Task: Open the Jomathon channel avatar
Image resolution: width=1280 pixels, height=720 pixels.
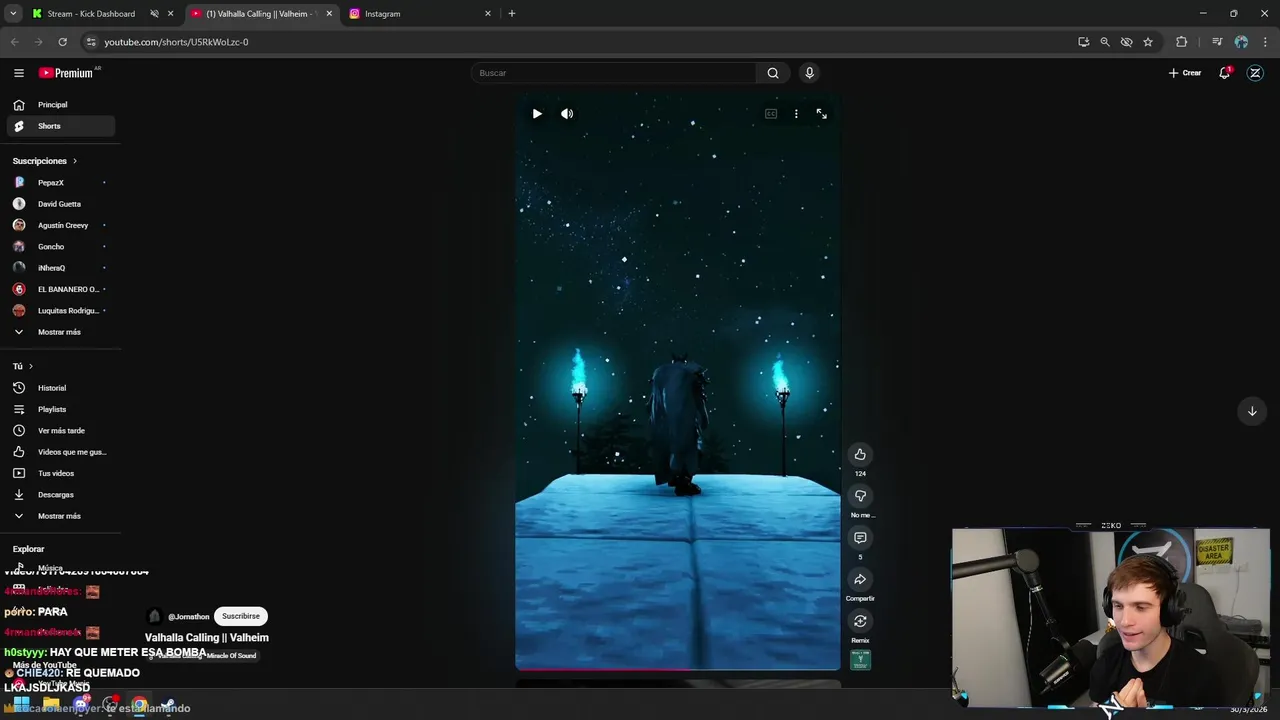Action: point(154,616)
